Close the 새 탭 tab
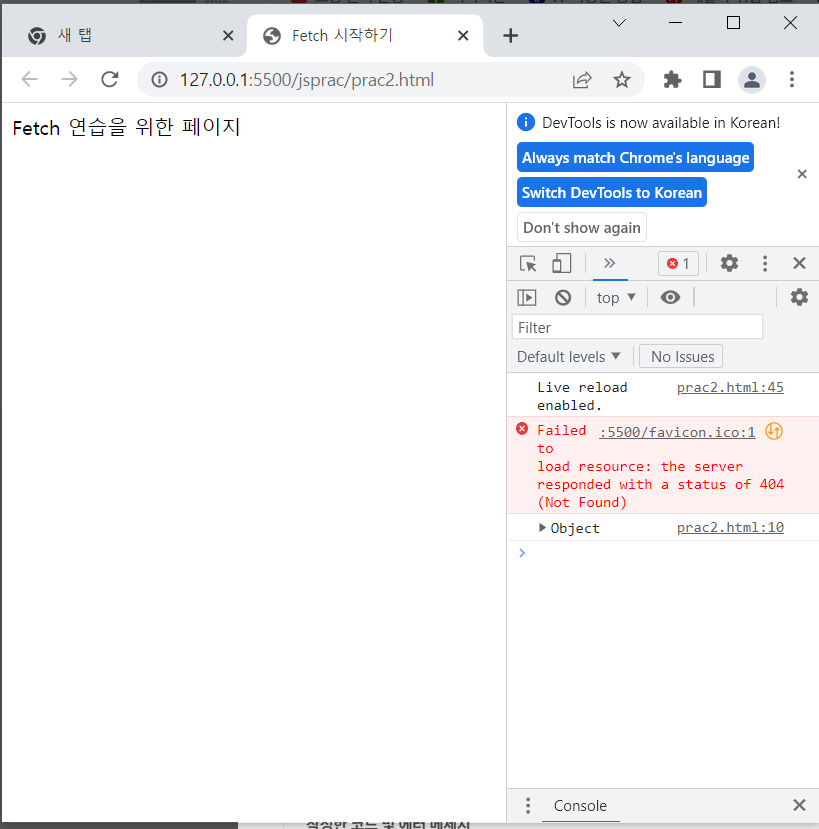Viewport: 819px width, 829px height. (x=228, y=35)
